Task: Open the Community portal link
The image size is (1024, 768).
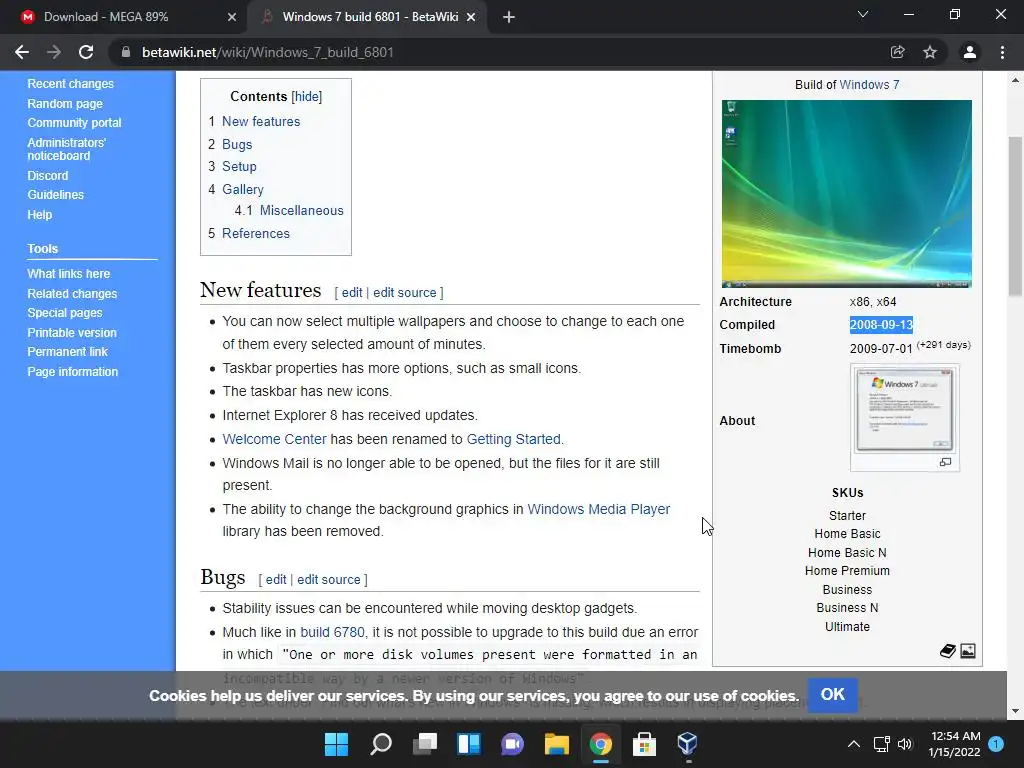Action: tap(74, 123)
